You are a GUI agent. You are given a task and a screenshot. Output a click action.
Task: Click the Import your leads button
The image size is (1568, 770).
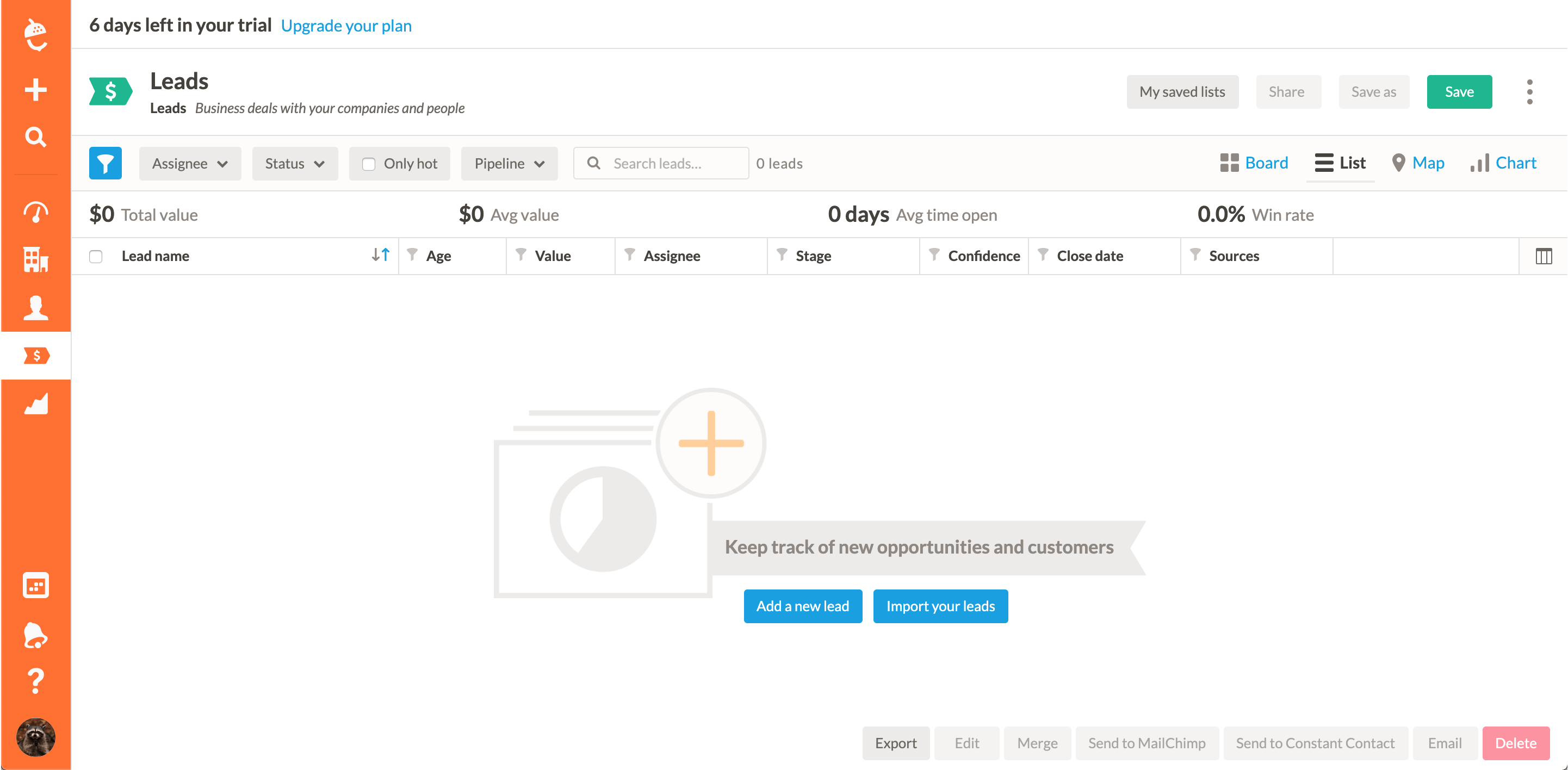click(940, 605)
